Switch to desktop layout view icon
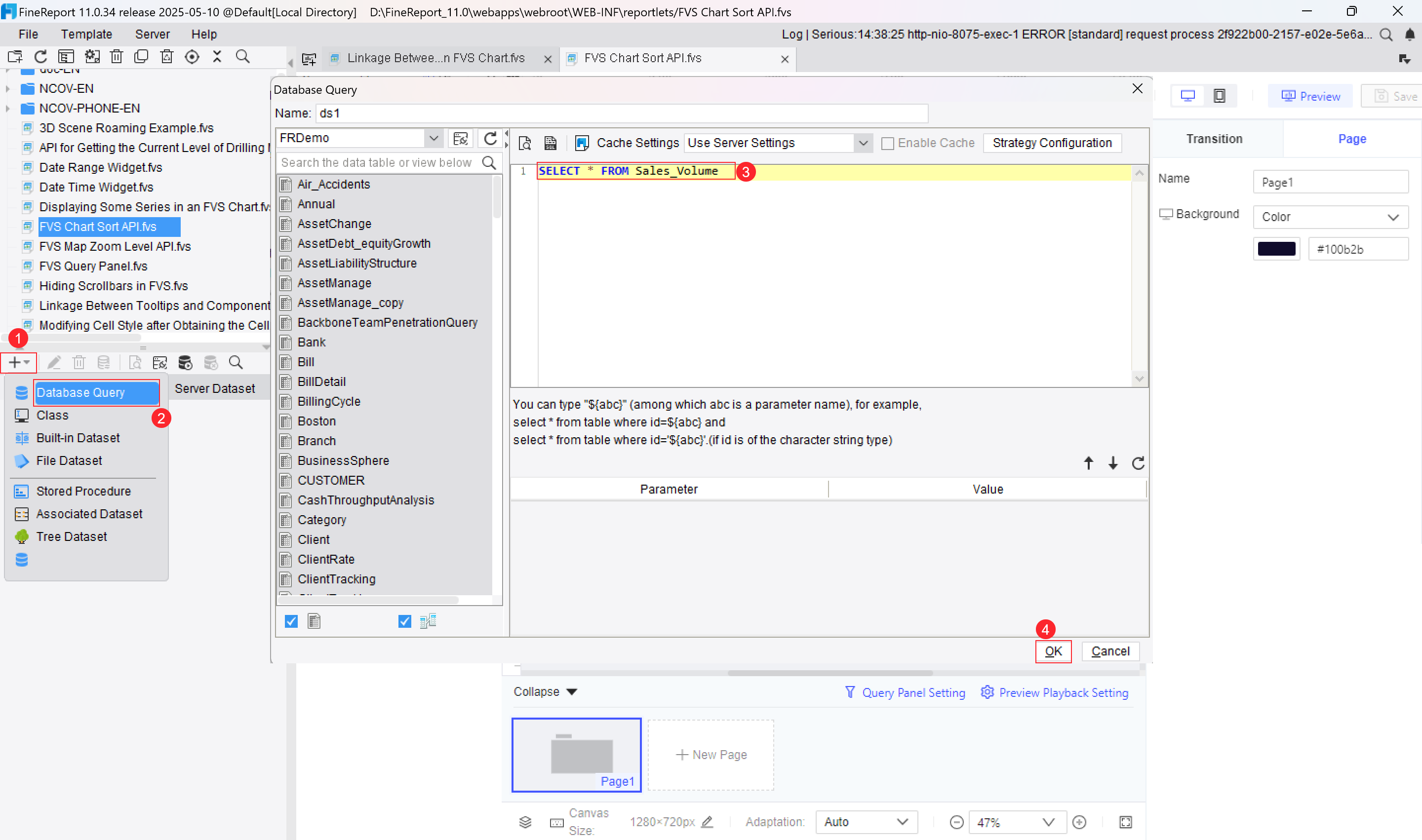Screen dimensions: 1422x840 [x=1187, y=96]
